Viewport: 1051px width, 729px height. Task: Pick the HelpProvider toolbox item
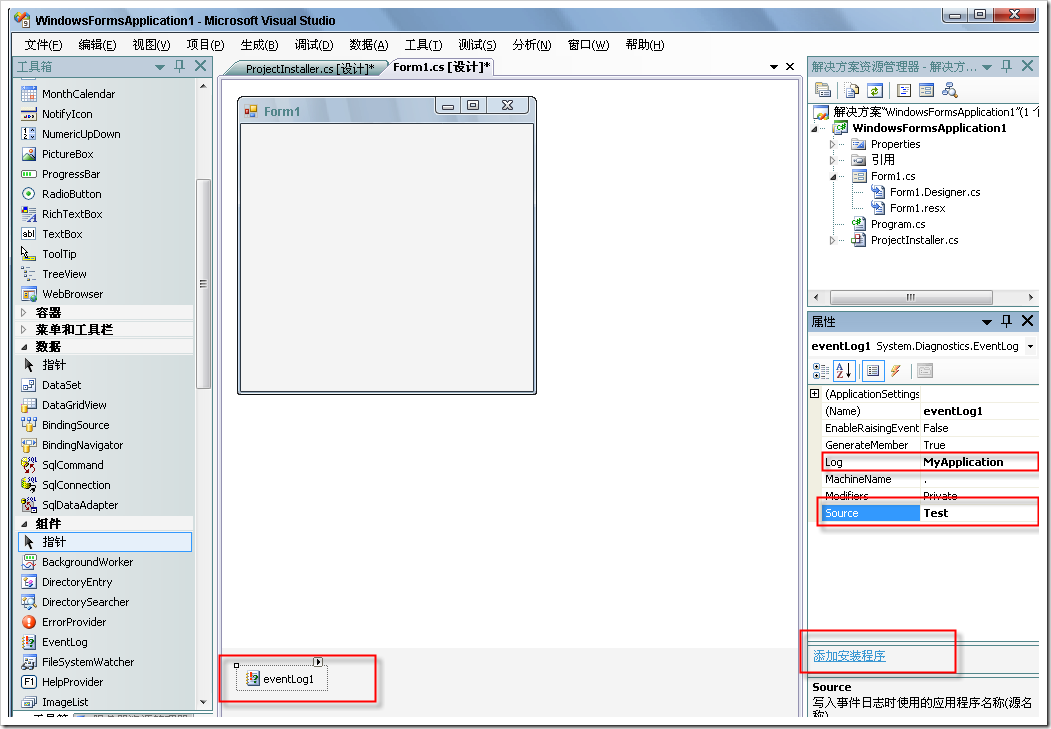coord(72,682)
